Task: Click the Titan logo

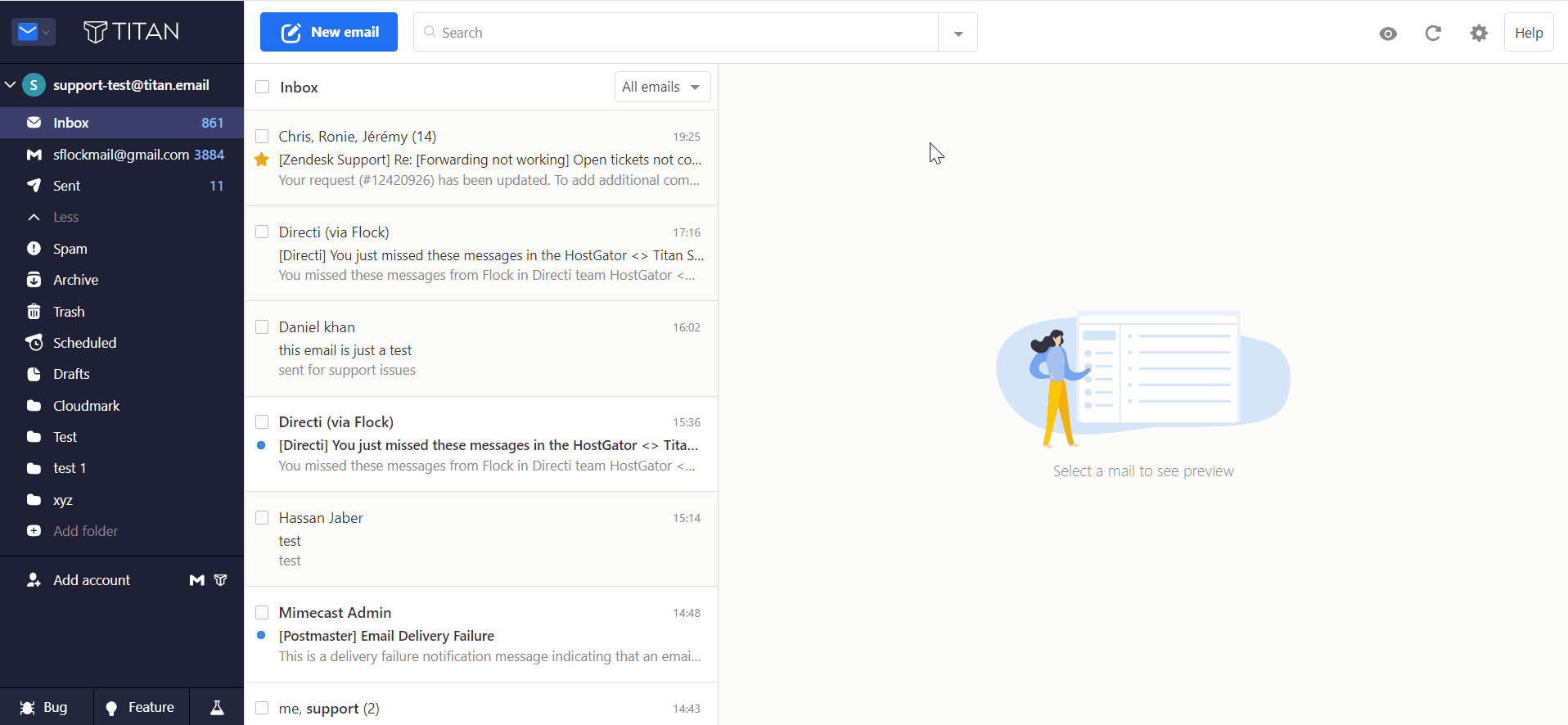Action: coord(131,32)
